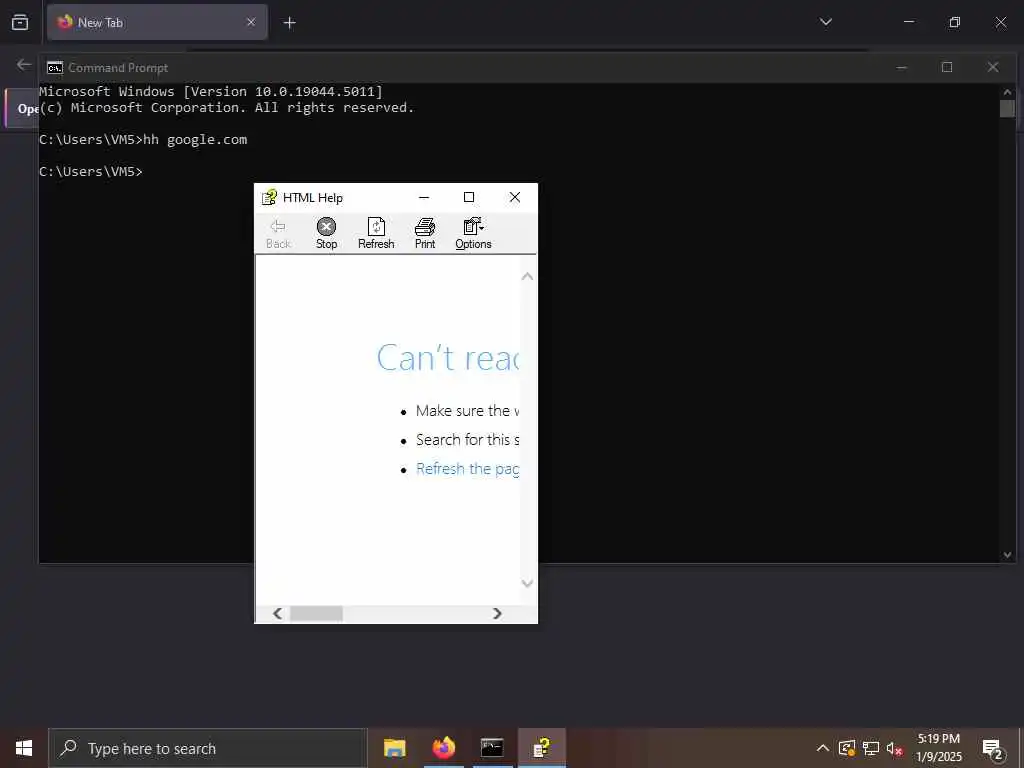Click the Command Prompt vertical scrollbar thumb

[1007, 108]
